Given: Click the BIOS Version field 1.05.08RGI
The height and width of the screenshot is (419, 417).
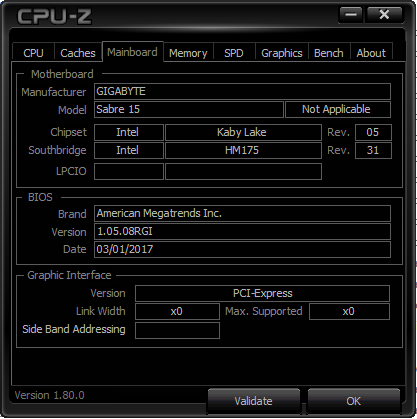Looking at the screenshot, I should [x=242, y=231].
